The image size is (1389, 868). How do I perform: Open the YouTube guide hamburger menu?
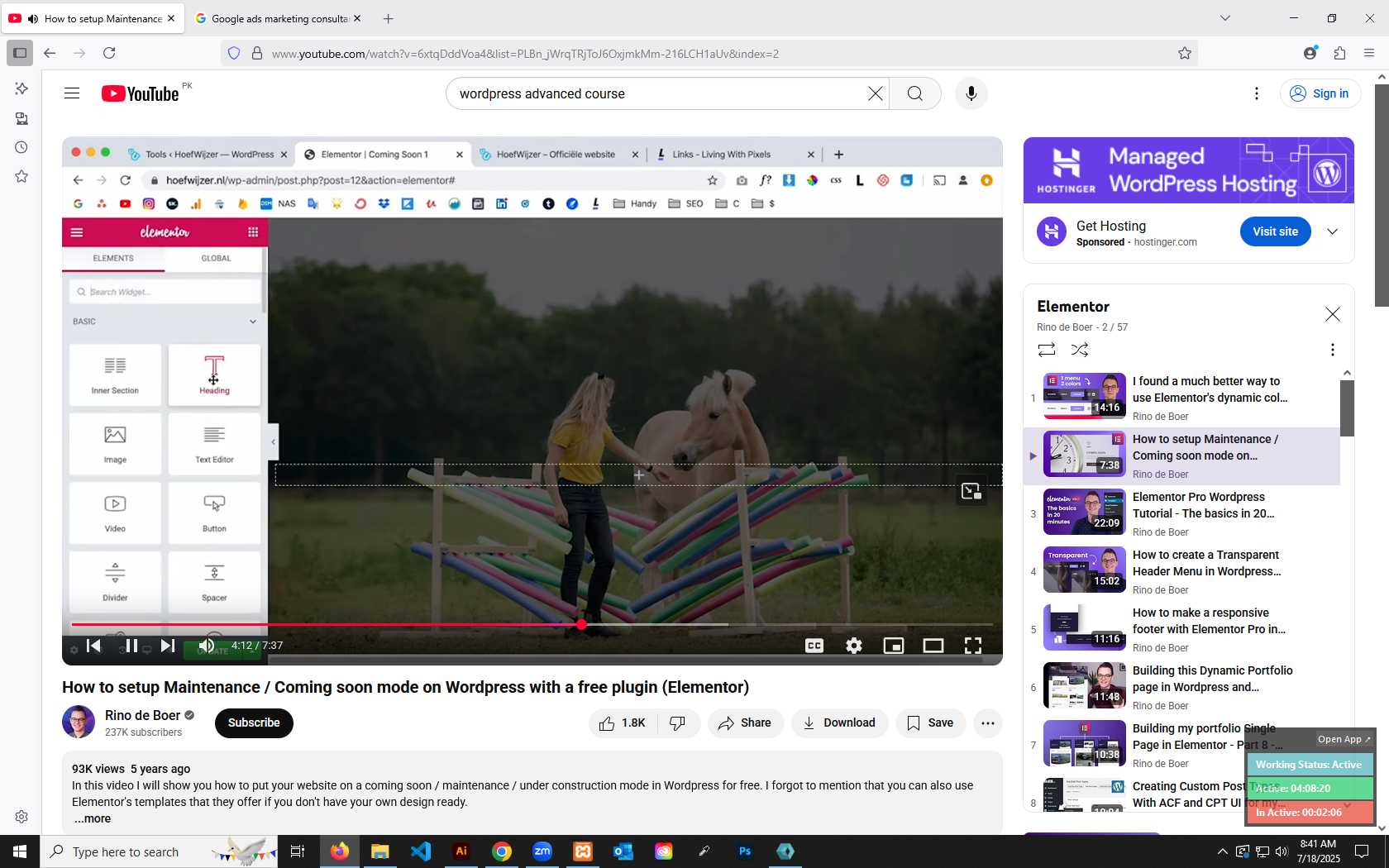pos(72,93)
